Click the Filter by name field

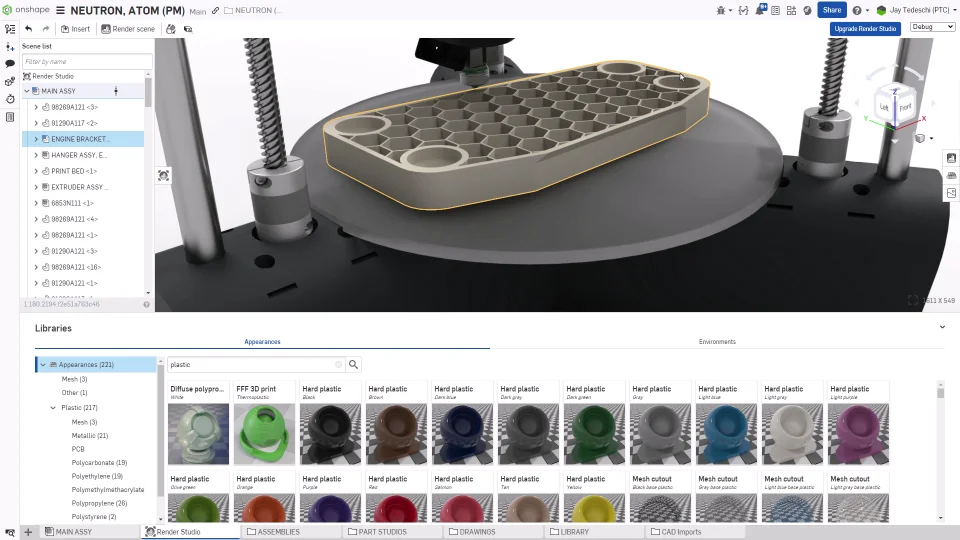[x=87, y=62]
